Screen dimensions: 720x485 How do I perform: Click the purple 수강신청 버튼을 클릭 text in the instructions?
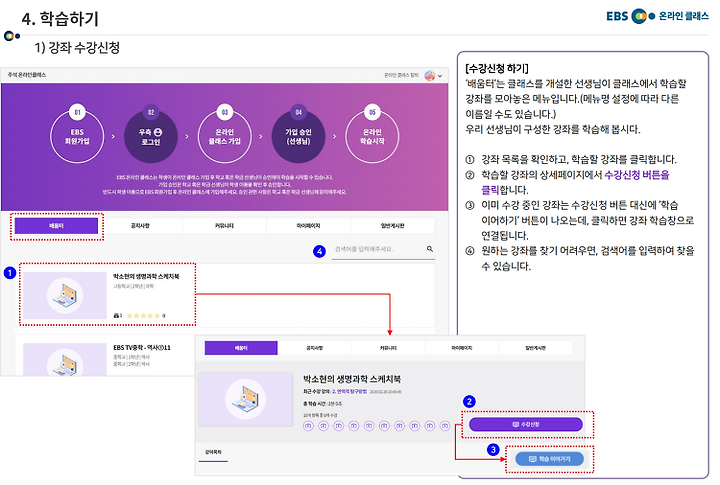pyautogui.click(x=575, y=182)
